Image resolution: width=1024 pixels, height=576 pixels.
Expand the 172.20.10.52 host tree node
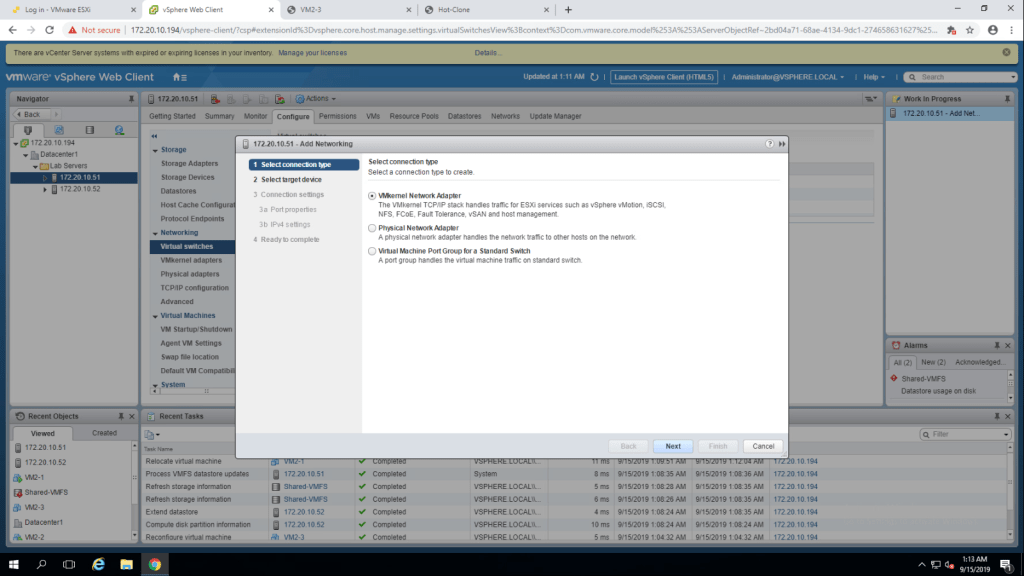click(x=45, y=189)
